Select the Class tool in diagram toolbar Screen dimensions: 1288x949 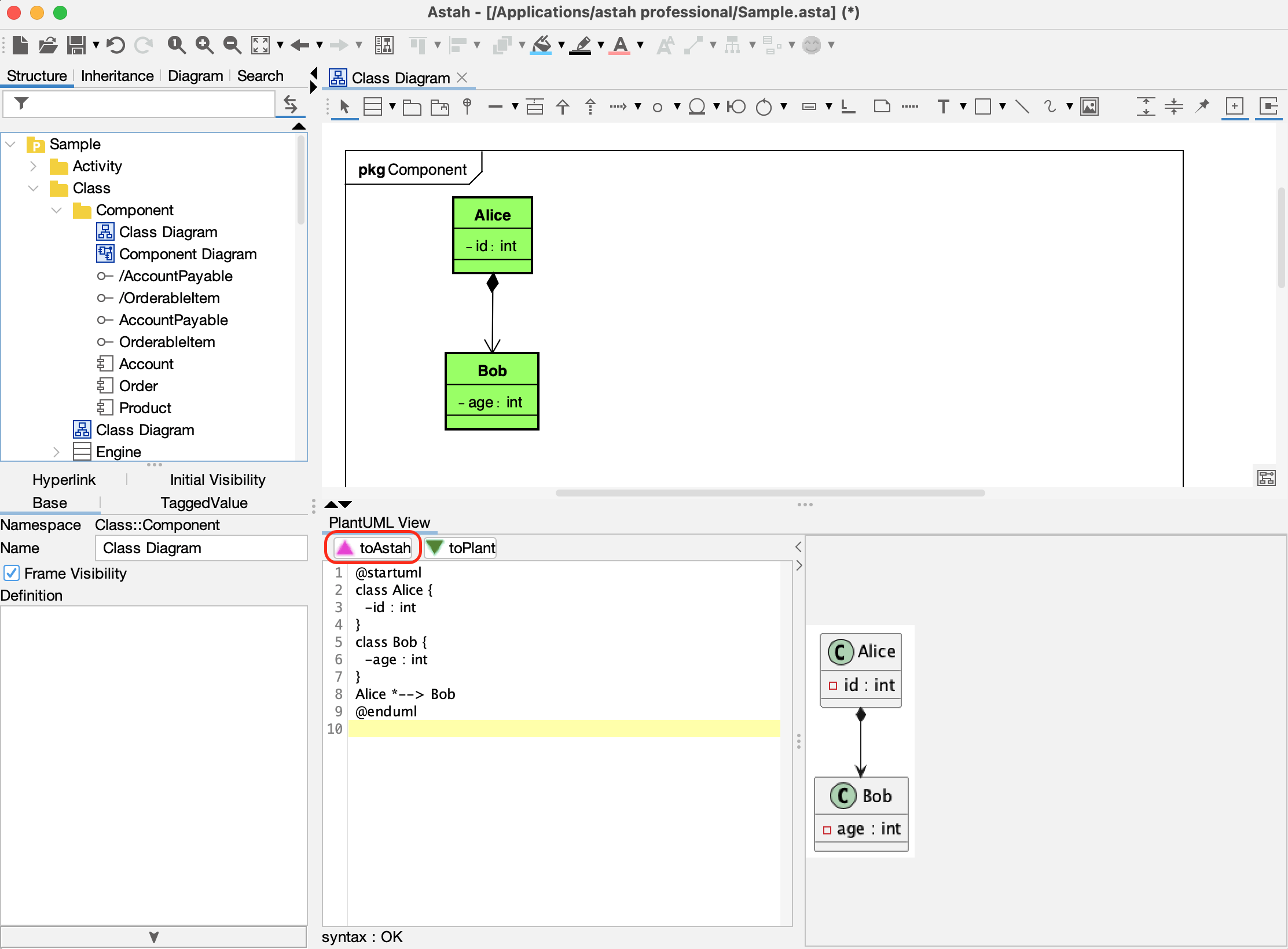coord(373,106)
